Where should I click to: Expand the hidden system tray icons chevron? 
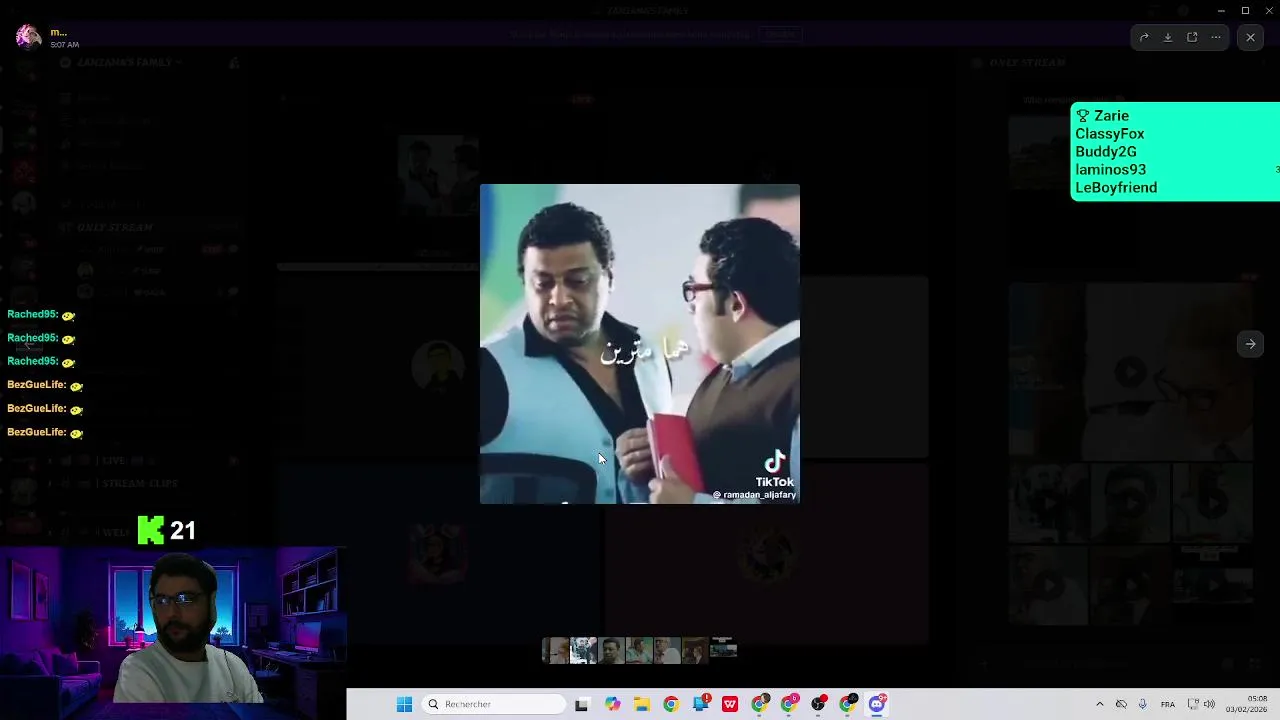pyautogui.click(x=1100, y=704)
